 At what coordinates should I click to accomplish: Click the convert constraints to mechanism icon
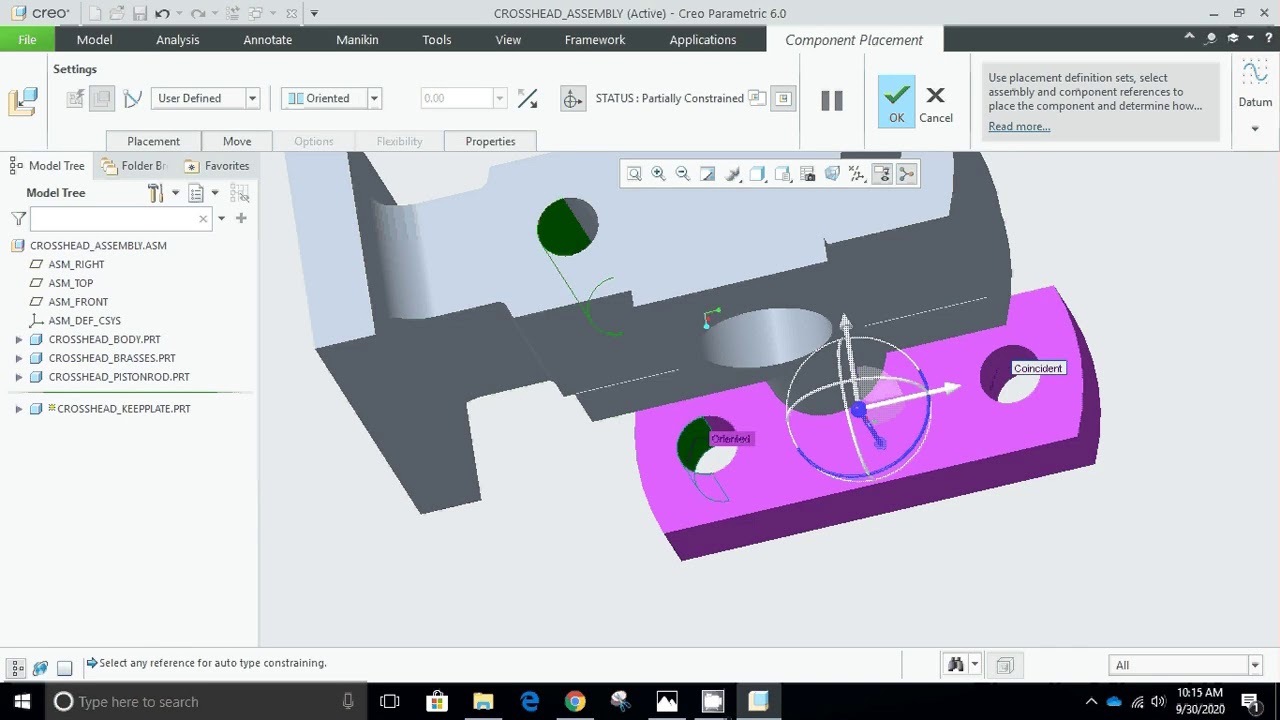click(132, 98)
